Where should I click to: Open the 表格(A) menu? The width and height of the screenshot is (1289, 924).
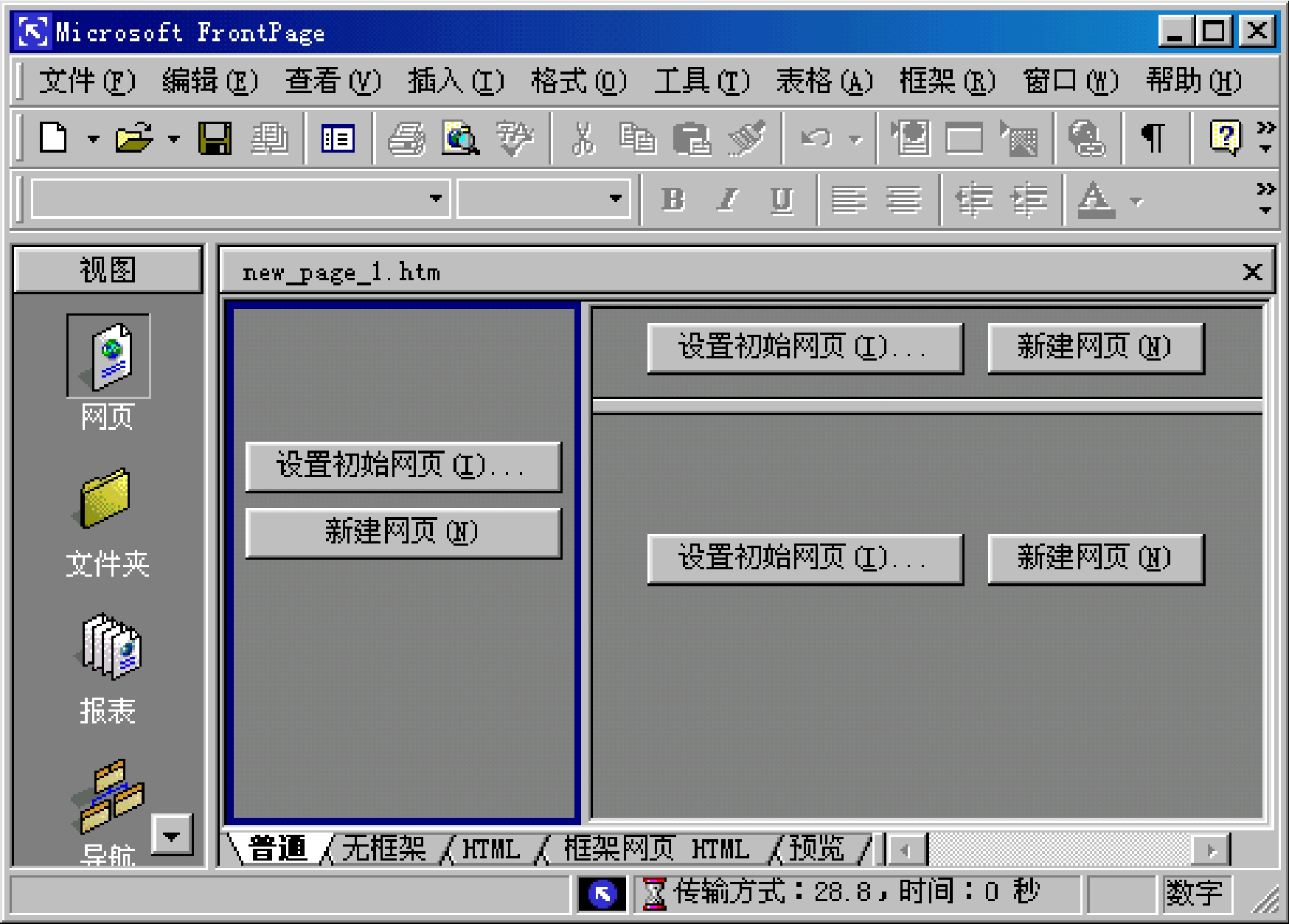[x=824, y=80]
